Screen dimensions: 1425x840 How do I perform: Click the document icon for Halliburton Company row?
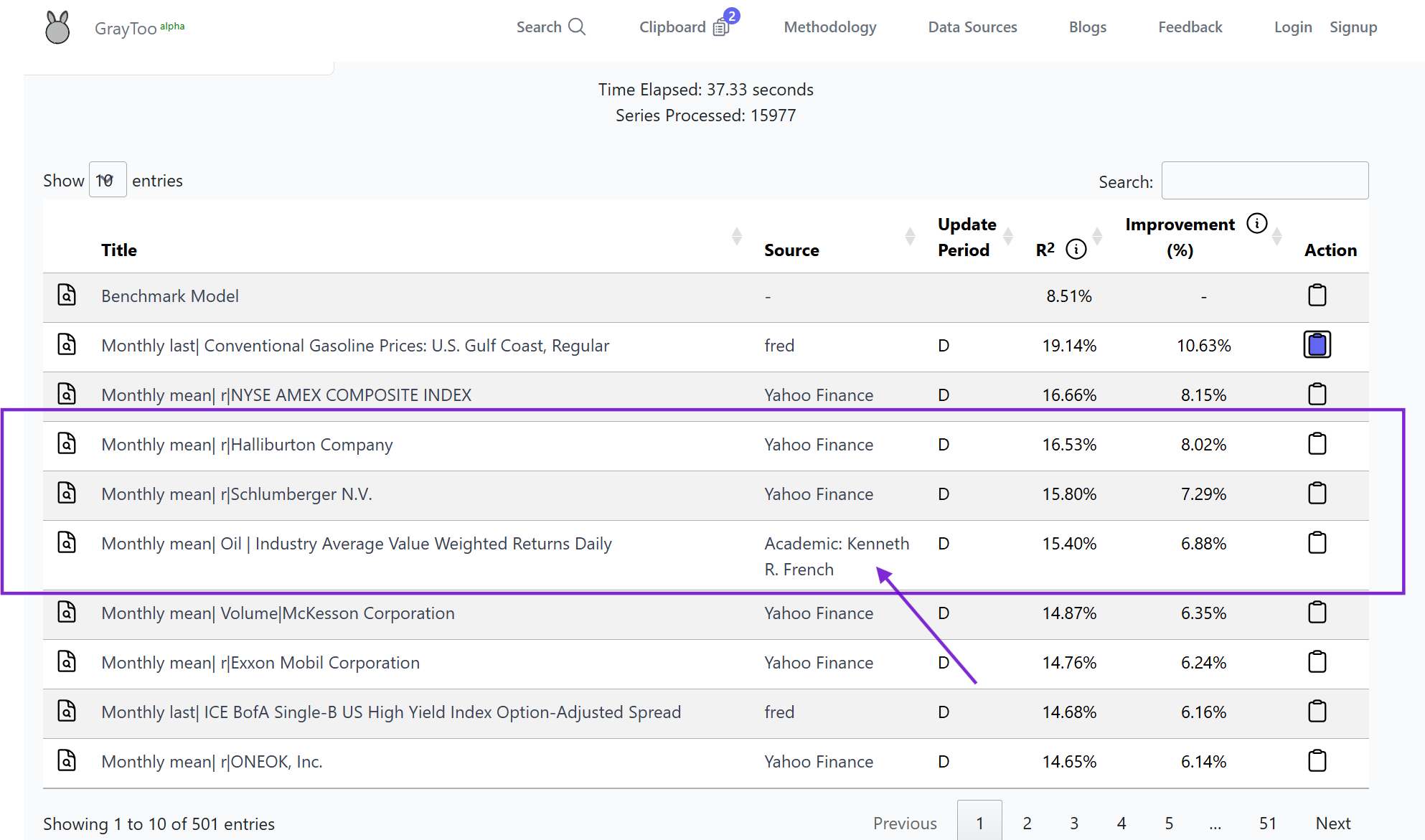coord(67,443)
